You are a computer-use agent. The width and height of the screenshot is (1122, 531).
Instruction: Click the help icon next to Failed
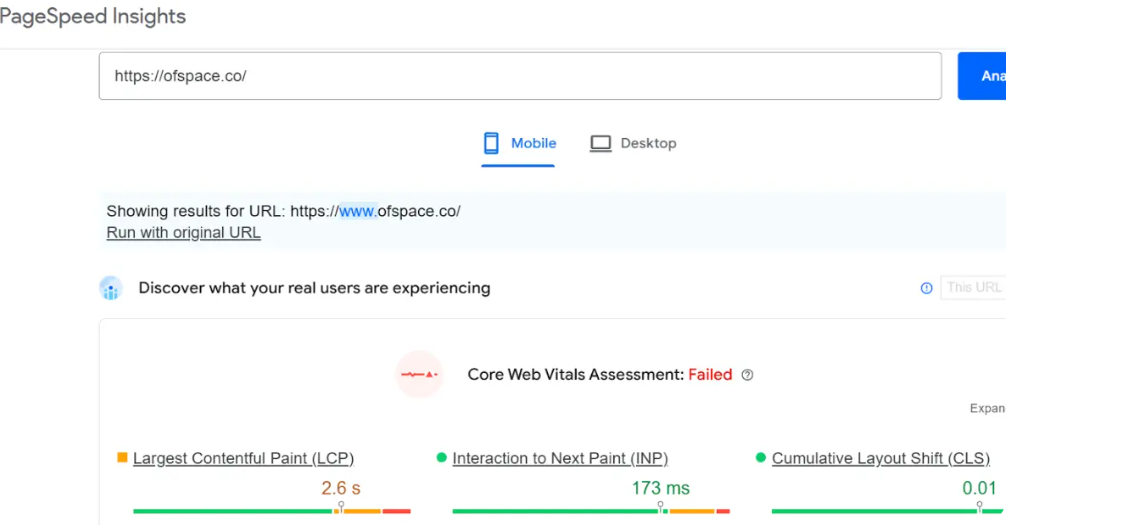point(747,375)
